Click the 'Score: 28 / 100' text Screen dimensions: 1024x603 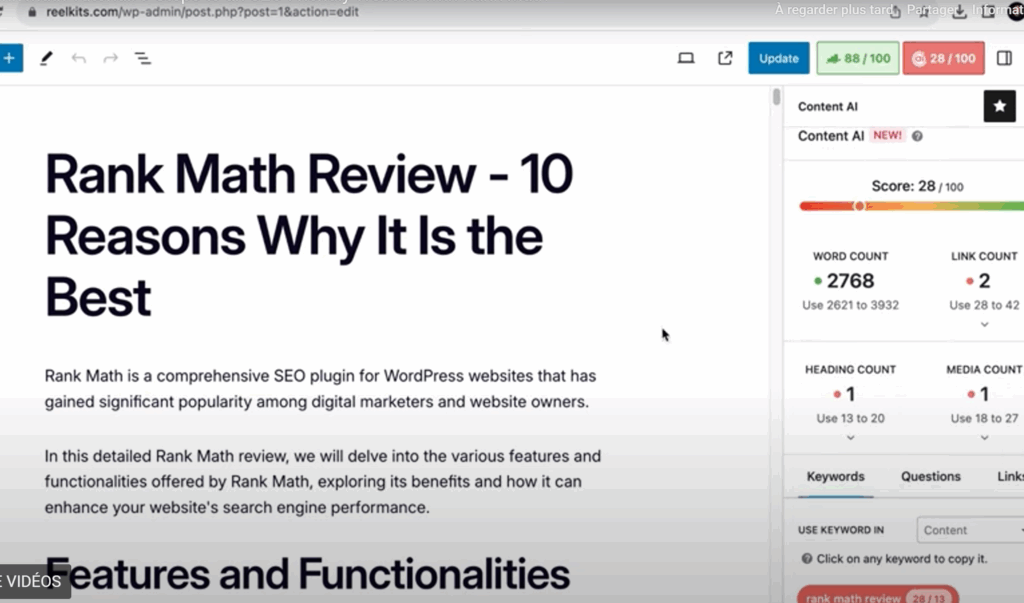pos(917,186)
